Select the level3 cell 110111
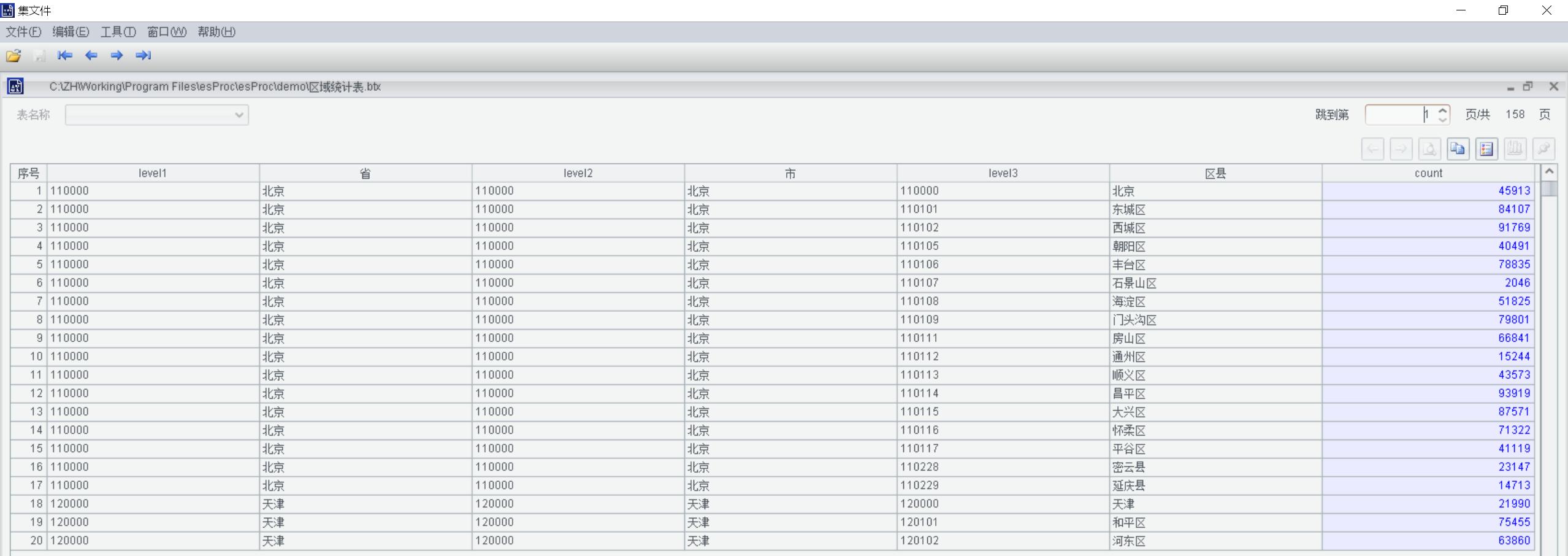The image size is (1568, 556). click(1003, 338)
